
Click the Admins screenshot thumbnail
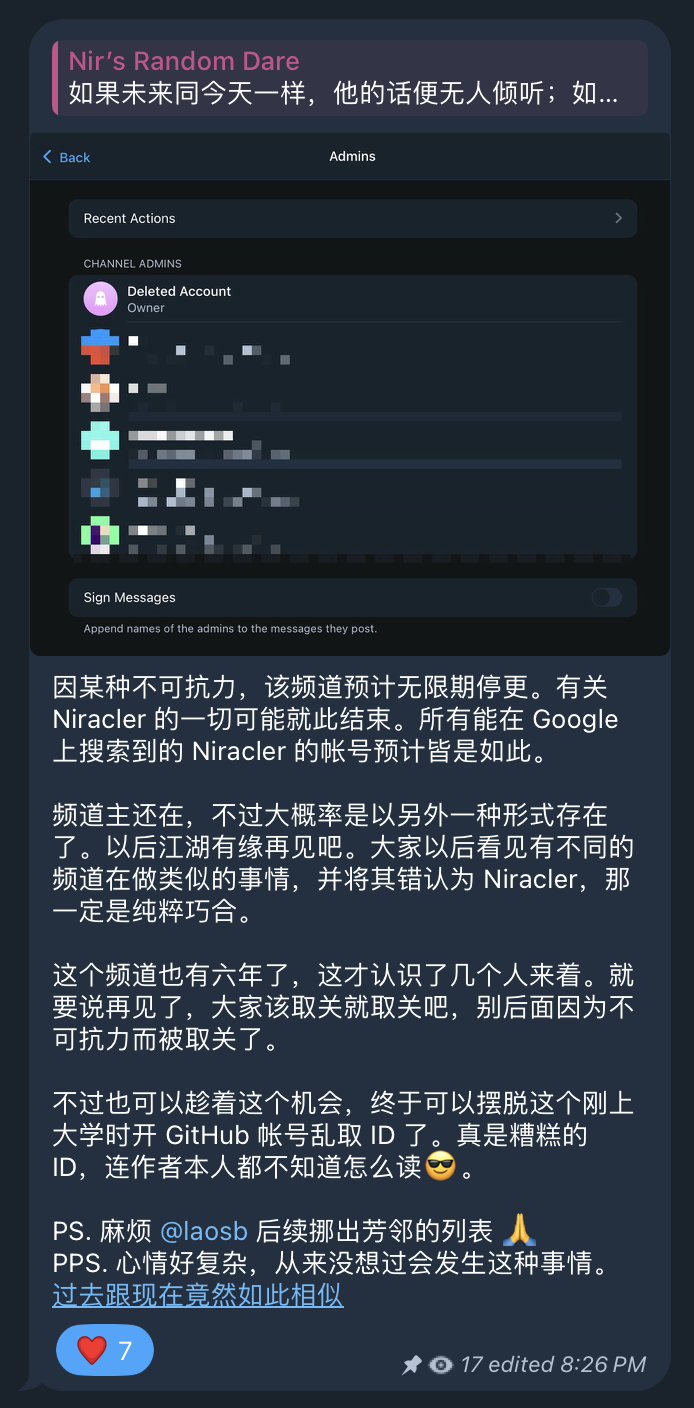[350, 394]
